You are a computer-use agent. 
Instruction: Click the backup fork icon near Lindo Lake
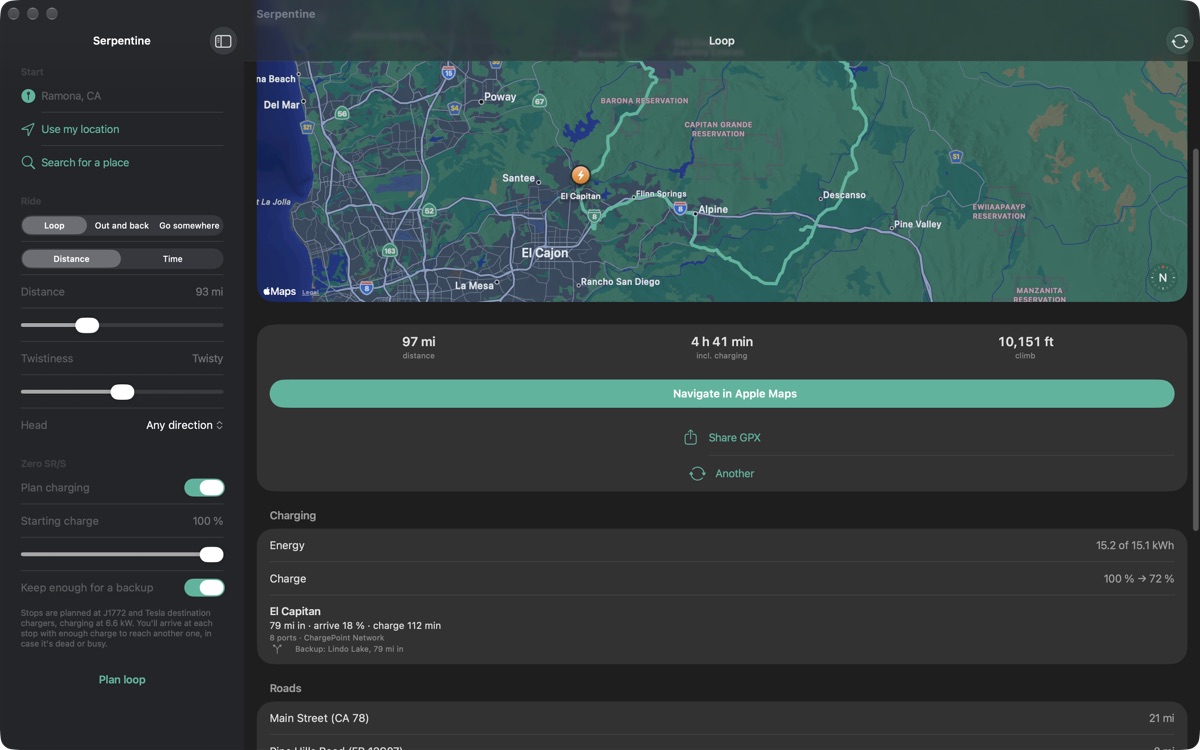coord(277,649)
